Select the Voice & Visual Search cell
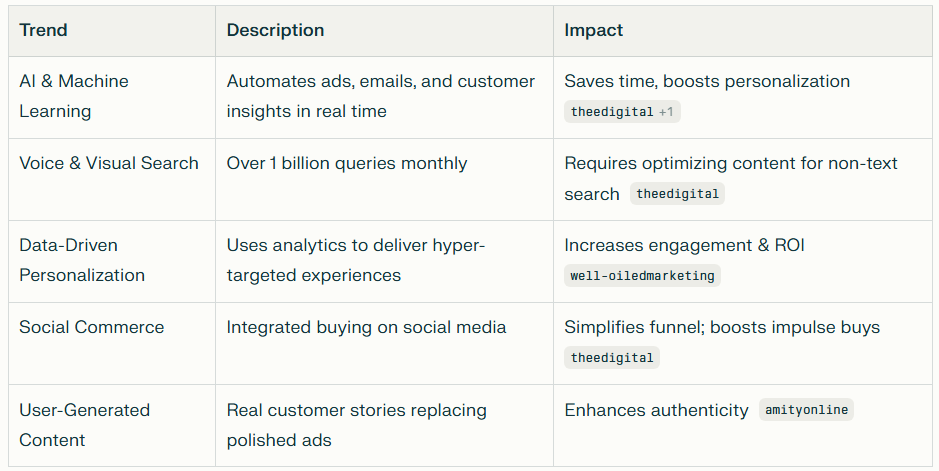 pos(109,163)
